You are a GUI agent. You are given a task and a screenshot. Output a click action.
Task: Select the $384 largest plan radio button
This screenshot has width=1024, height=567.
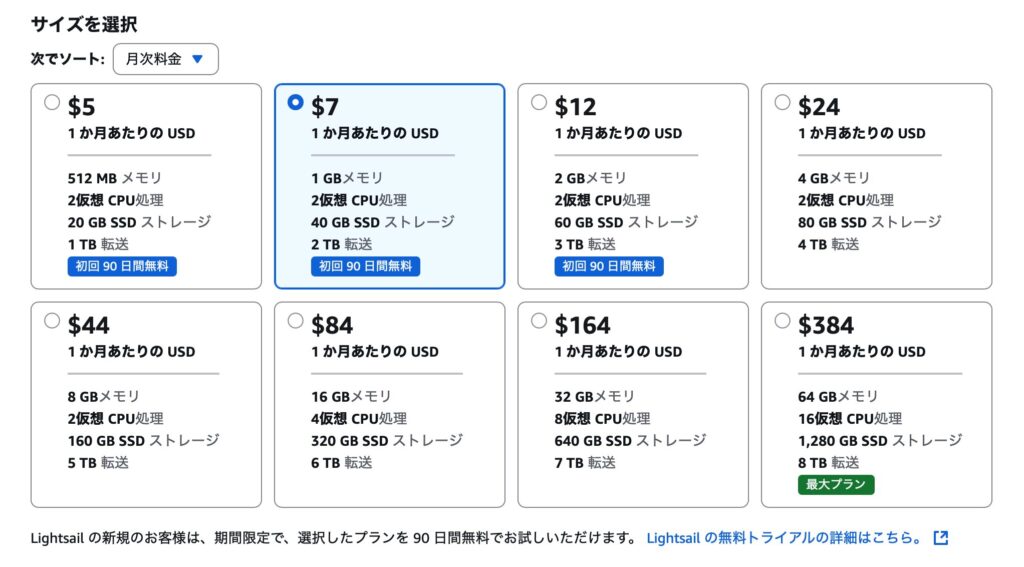pyautogui.click(x=782, y=321)
